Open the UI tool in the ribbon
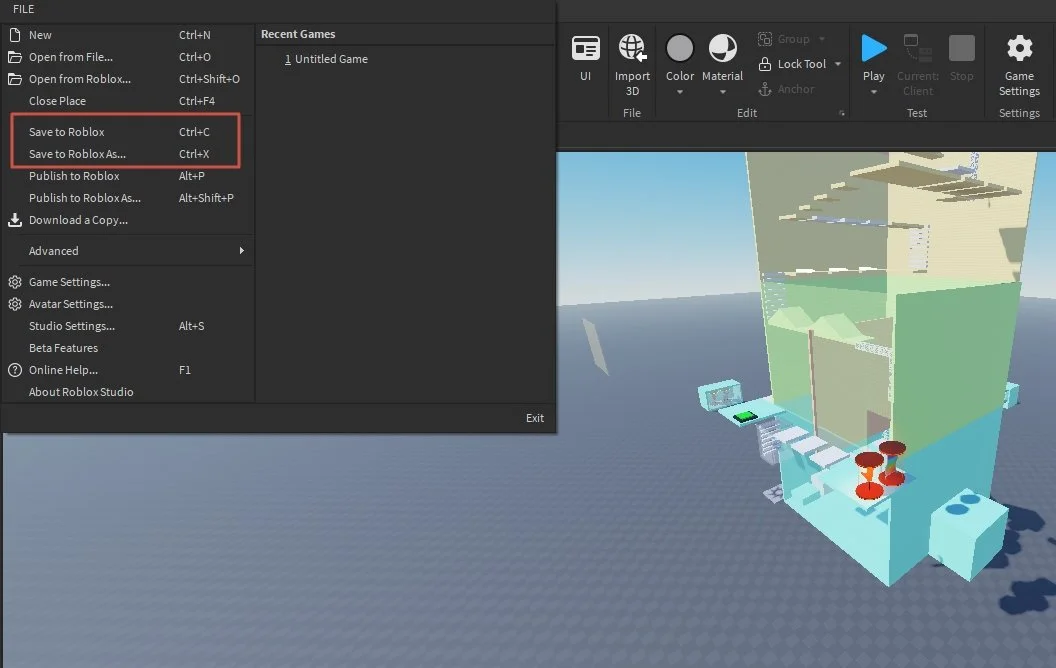This screenshot has width=1056, height=668. 585,58
